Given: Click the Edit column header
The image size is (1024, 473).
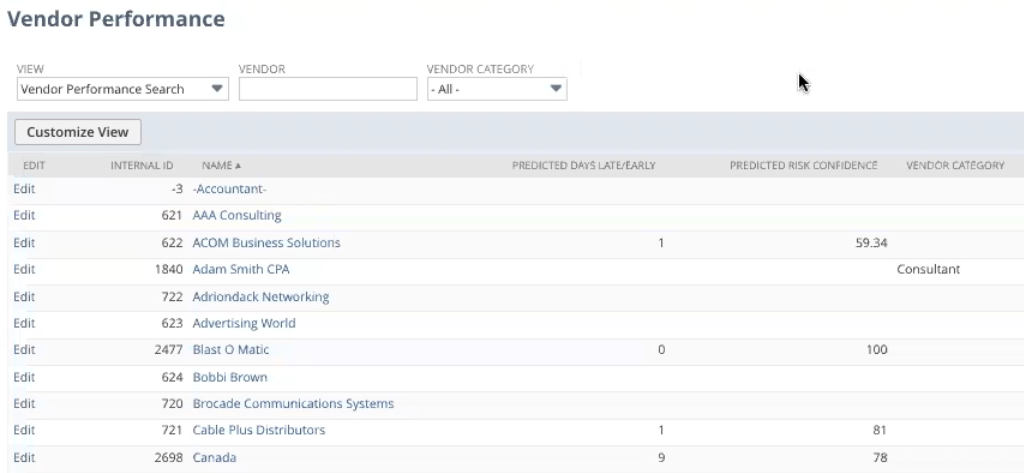Looking at the screenshot, I should 34,166.
